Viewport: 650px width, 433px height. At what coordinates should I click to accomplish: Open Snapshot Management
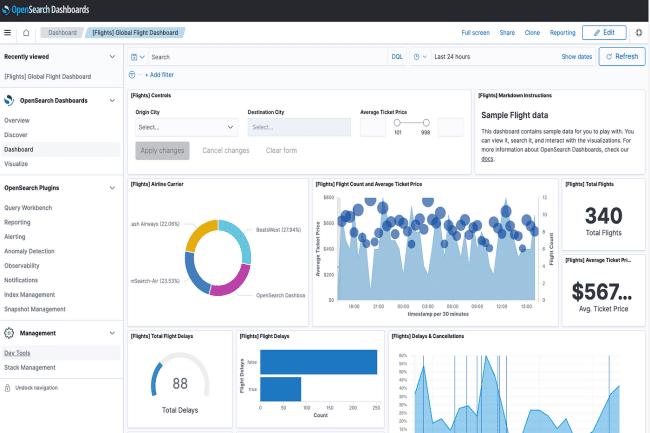[x=35, y=309]
